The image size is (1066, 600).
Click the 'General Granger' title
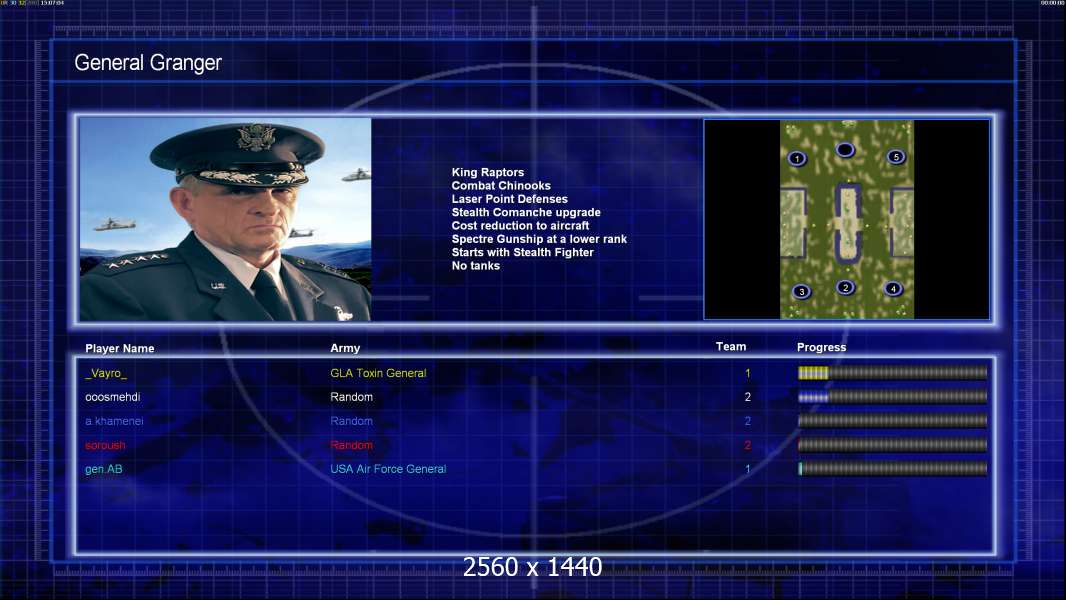pyautogui.click(x=148, y=63)
